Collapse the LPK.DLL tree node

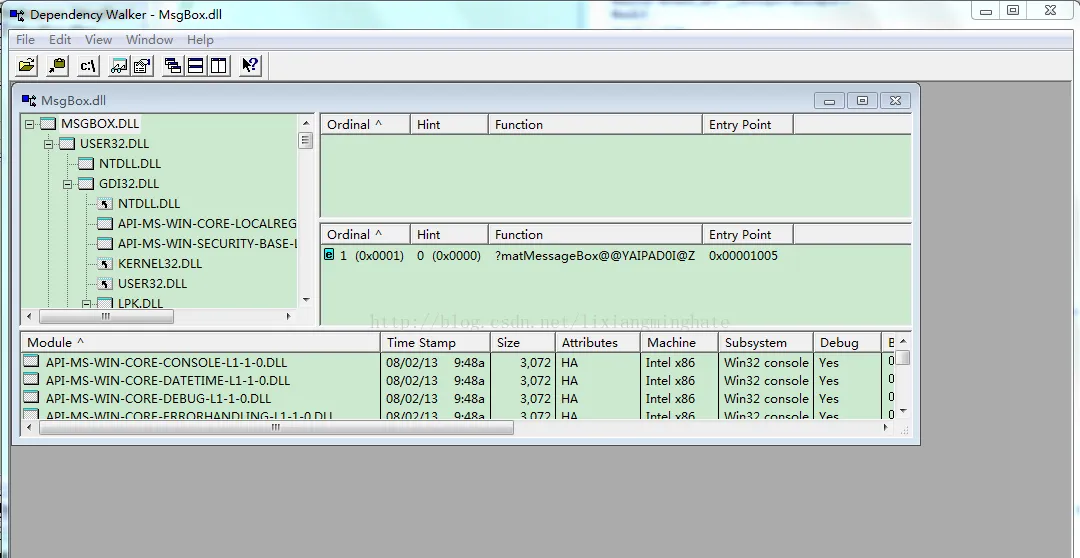87,304
